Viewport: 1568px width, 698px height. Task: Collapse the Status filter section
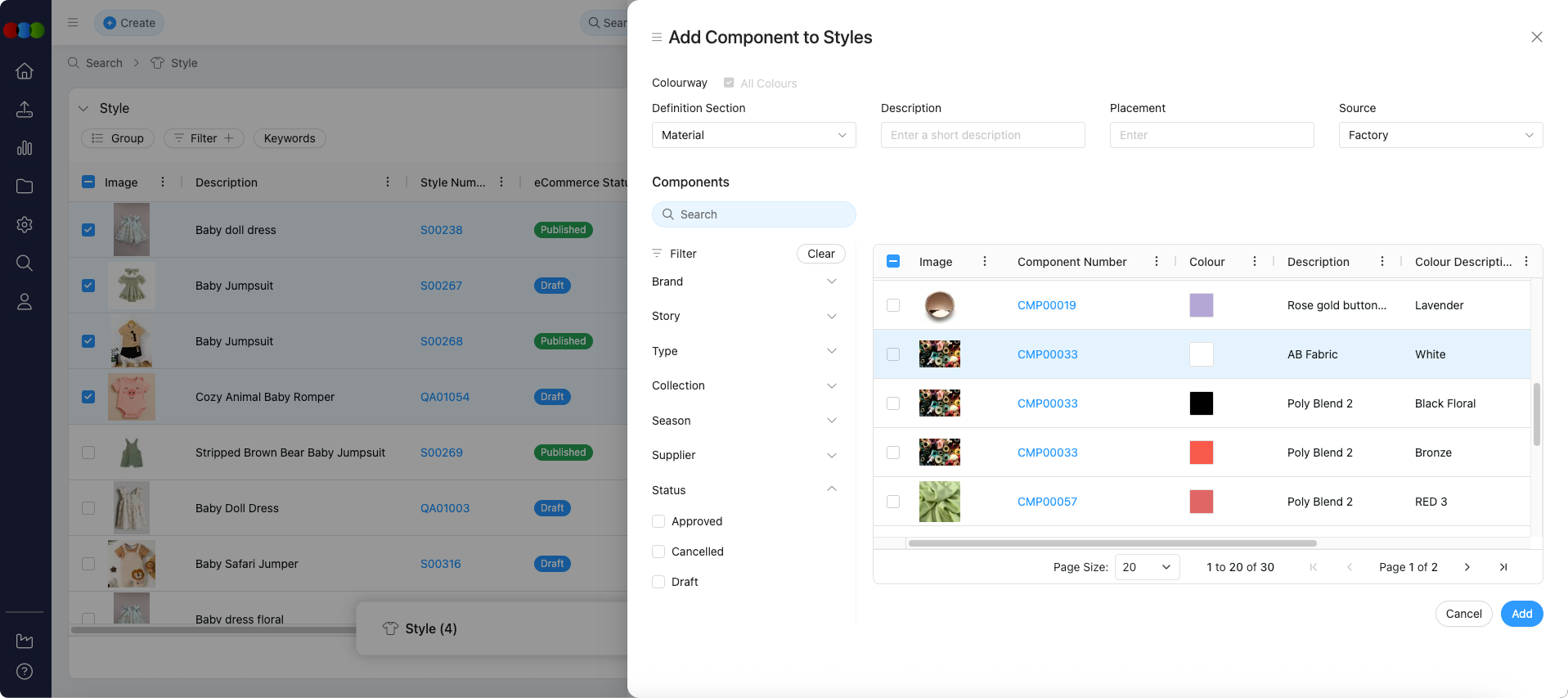coord(831,489)
